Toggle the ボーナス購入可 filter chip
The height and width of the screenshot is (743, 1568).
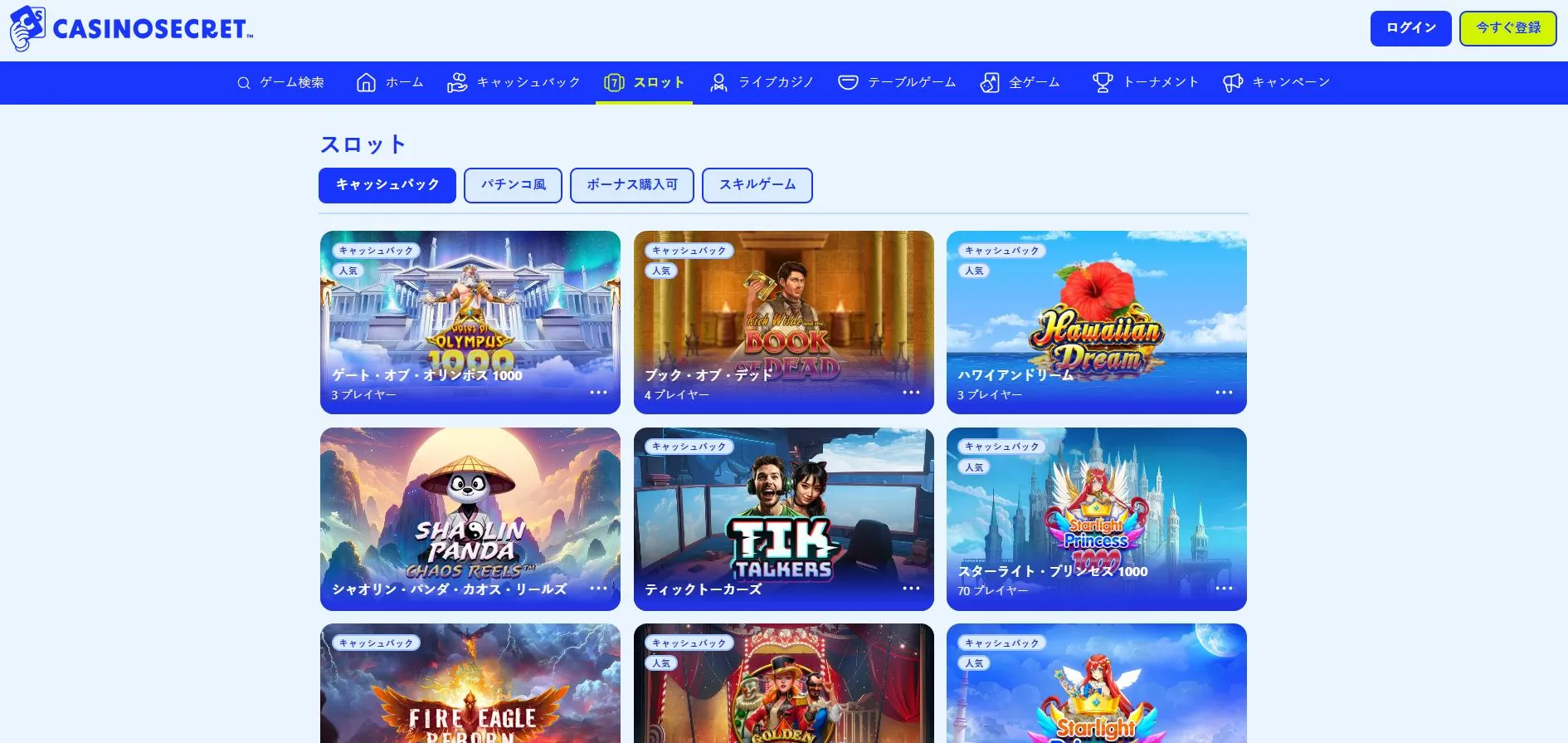pos(632,185)
